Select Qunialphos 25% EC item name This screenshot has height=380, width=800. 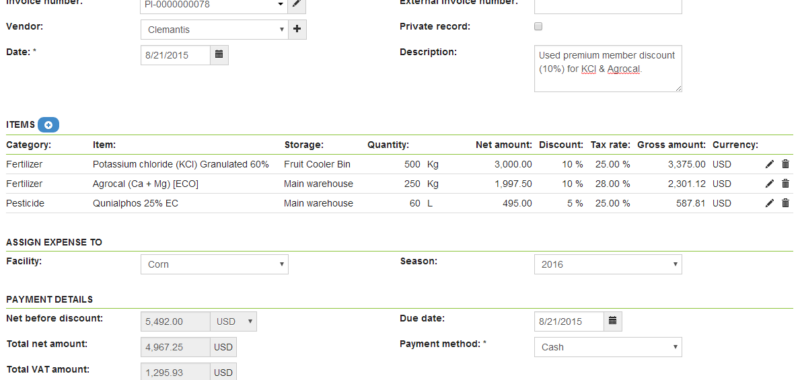tap(135, 203)
